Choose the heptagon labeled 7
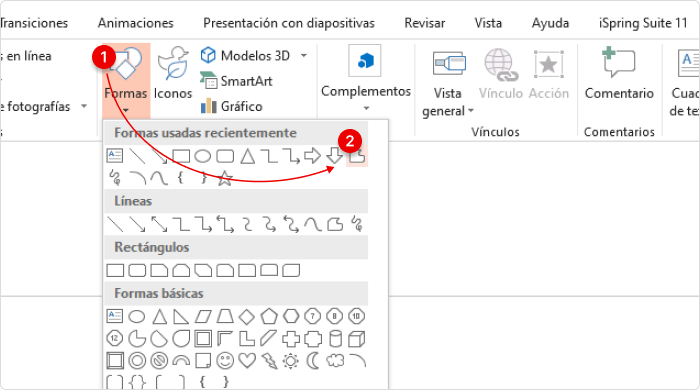The width and height of the screenshot is (700, 390). click(312, 316)
